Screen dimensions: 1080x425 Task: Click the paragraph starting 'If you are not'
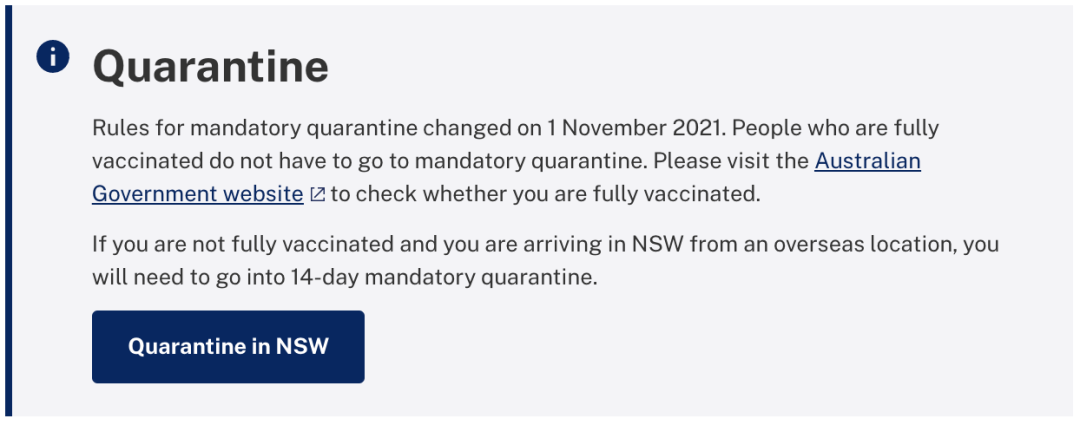(x=546, y=261)
